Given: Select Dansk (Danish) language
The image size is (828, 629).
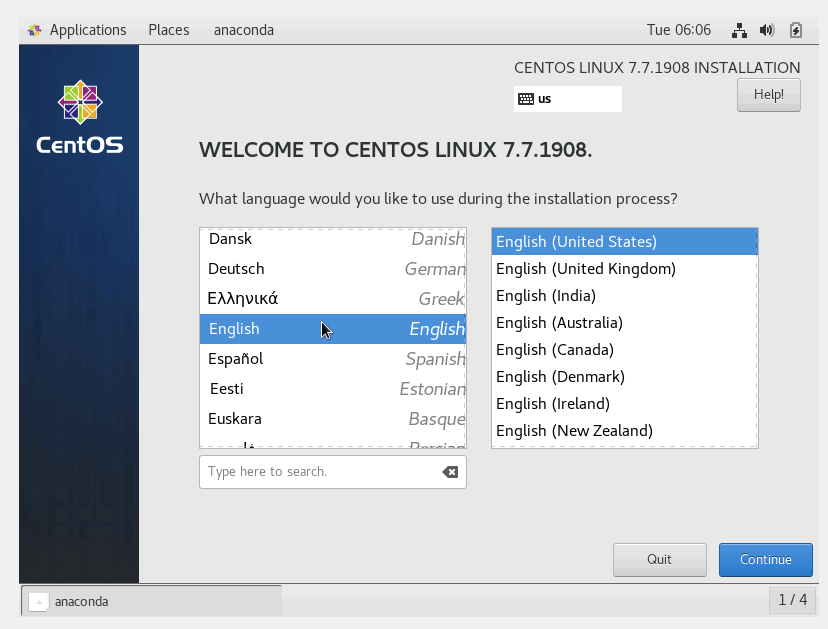Looking at the screenshot, I should coord(333,239).
